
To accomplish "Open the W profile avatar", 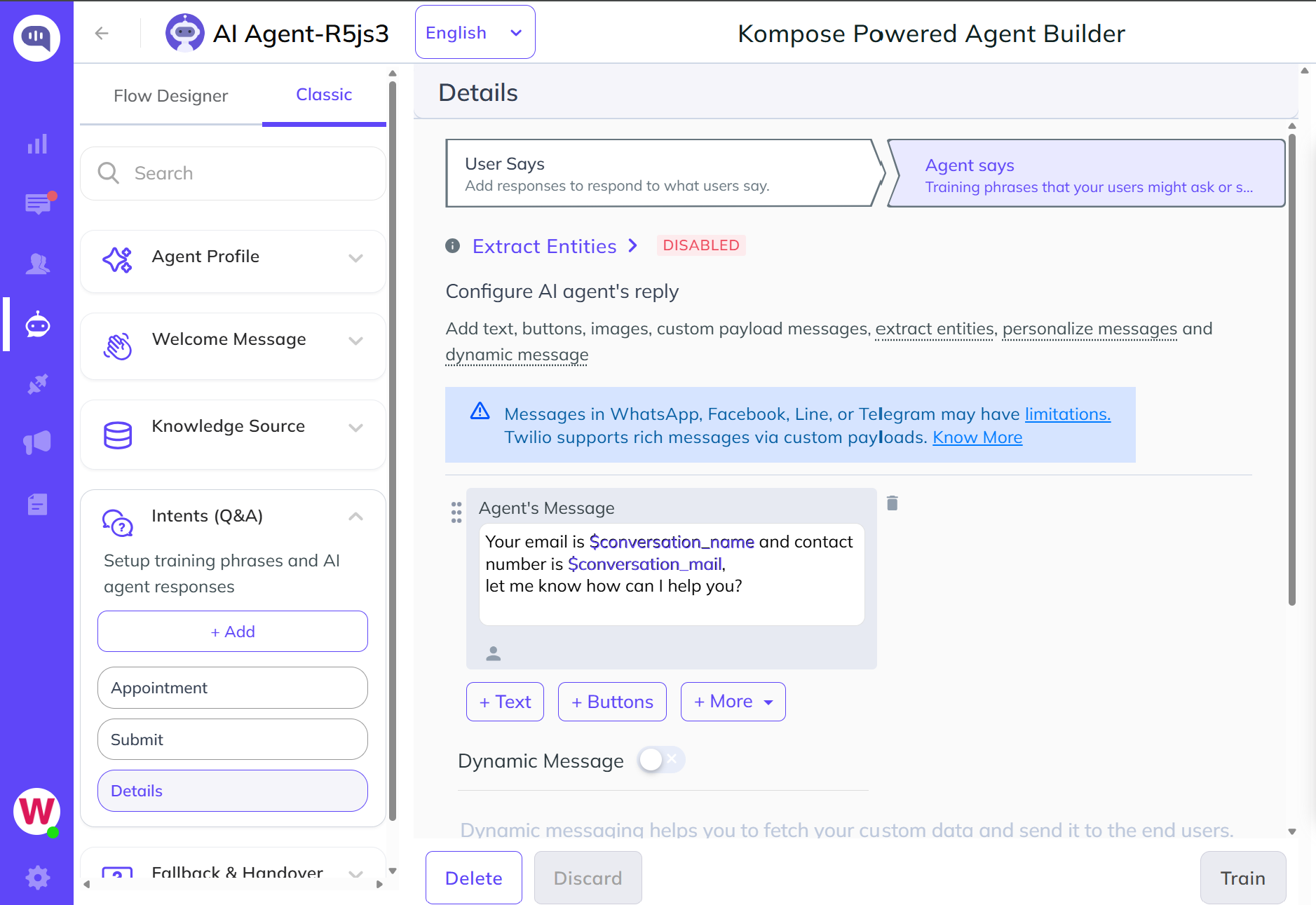I will point(36,812).
